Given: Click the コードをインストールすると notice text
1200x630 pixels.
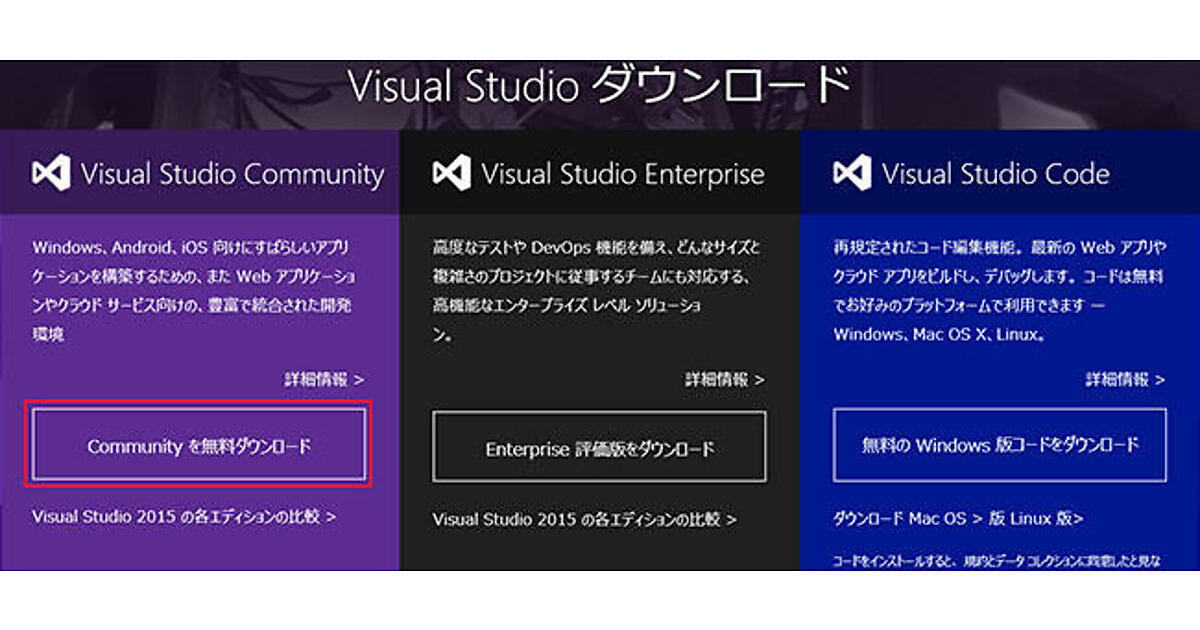Looking at the screenshot, I should pyautogui.click(x=998, y=563).
